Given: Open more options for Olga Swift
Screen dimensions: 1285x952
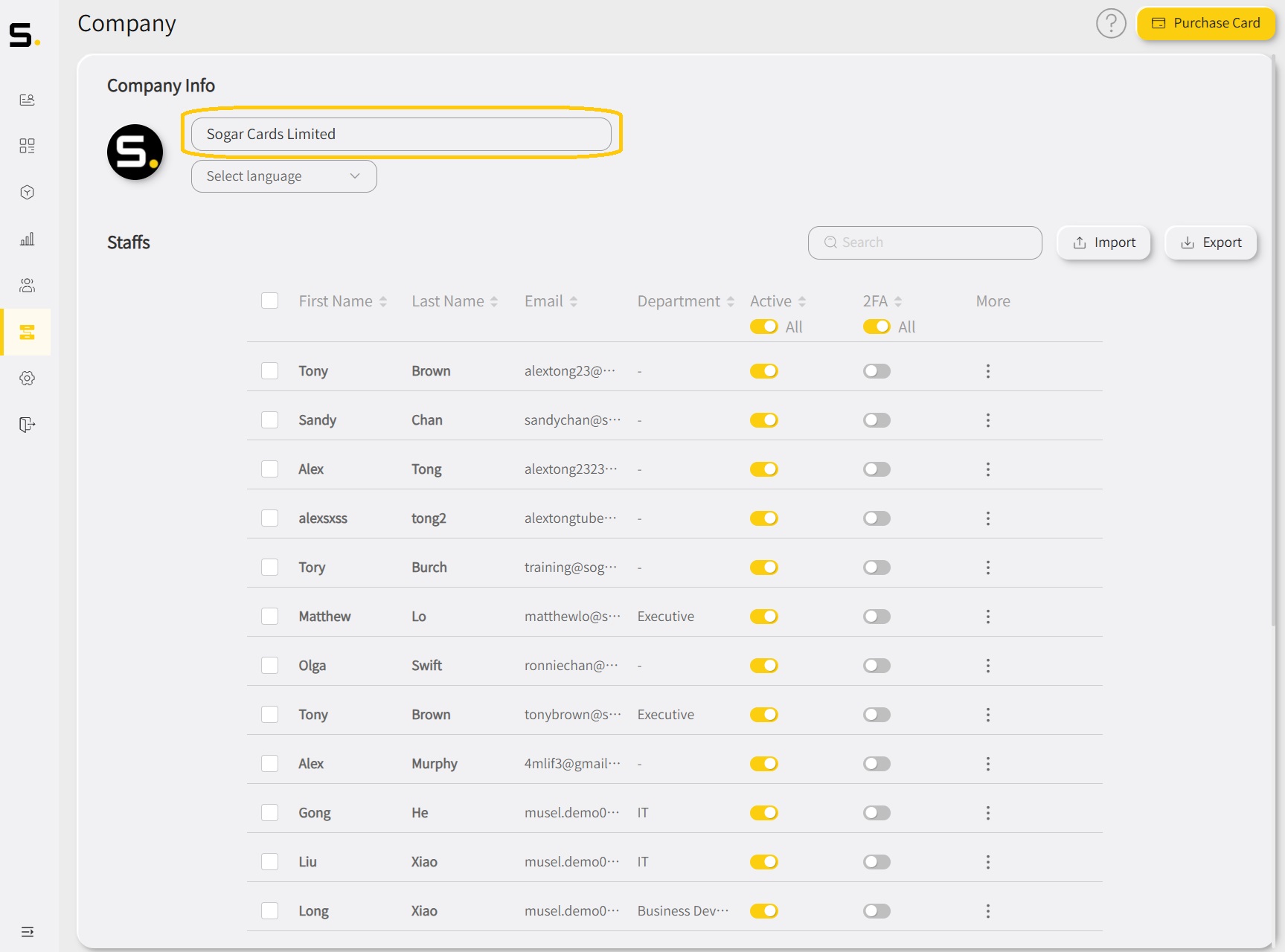Looking at the screenshot, I should click(988, 666).
